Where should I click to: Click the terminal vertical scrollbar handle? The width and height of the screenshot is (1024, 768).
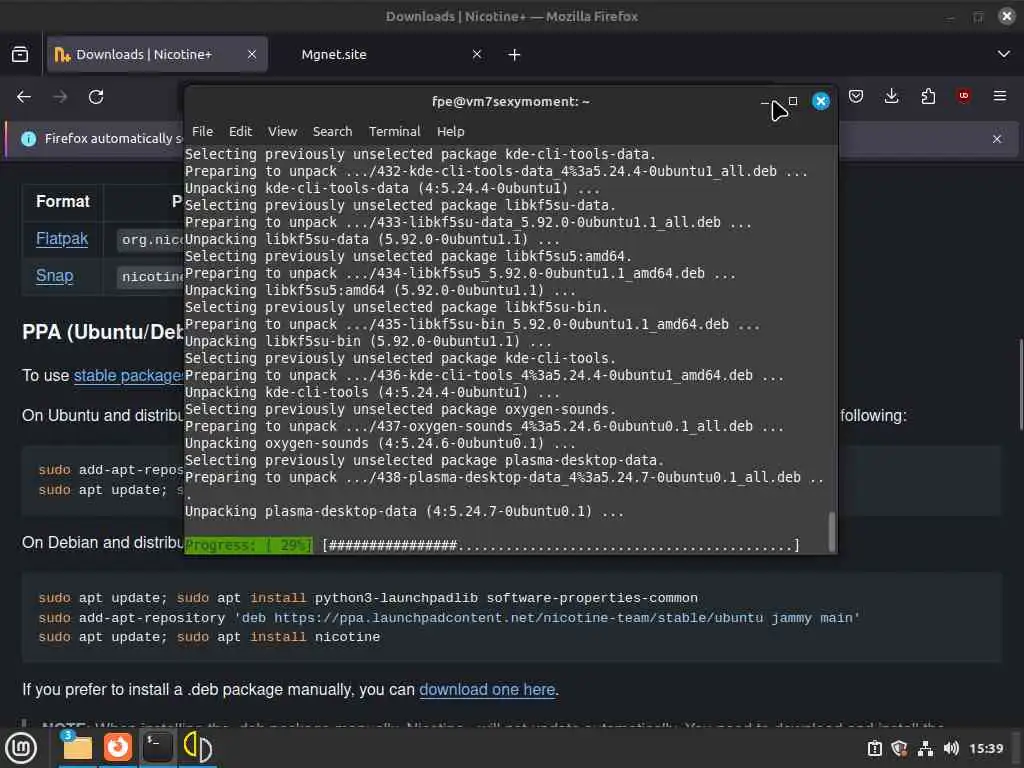[831, 530]
